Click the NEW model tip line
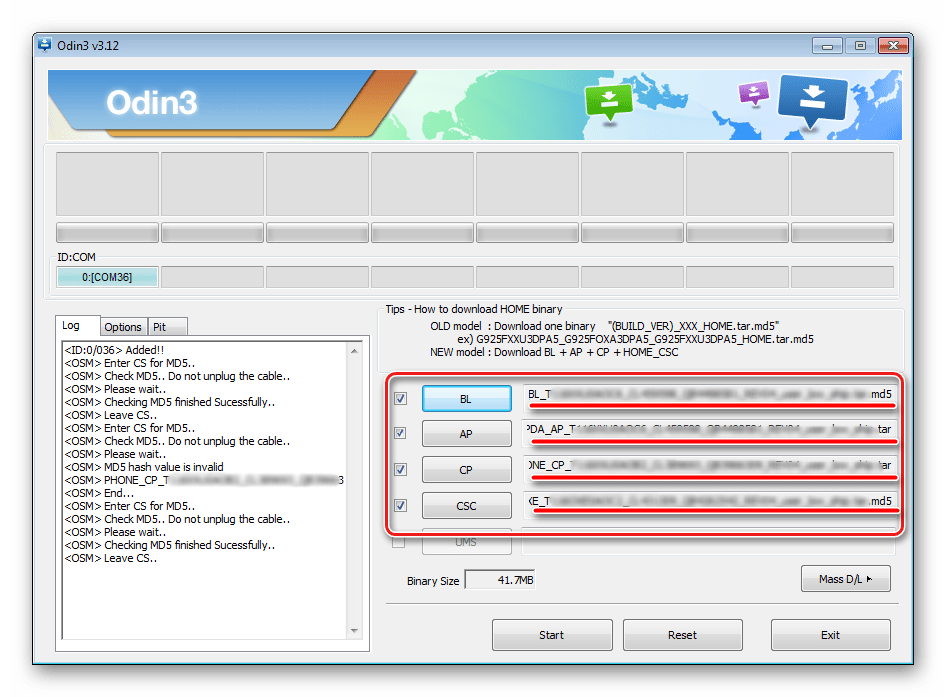Image resolution: width=946 pixels, height=697 pixels. (554, 352)
